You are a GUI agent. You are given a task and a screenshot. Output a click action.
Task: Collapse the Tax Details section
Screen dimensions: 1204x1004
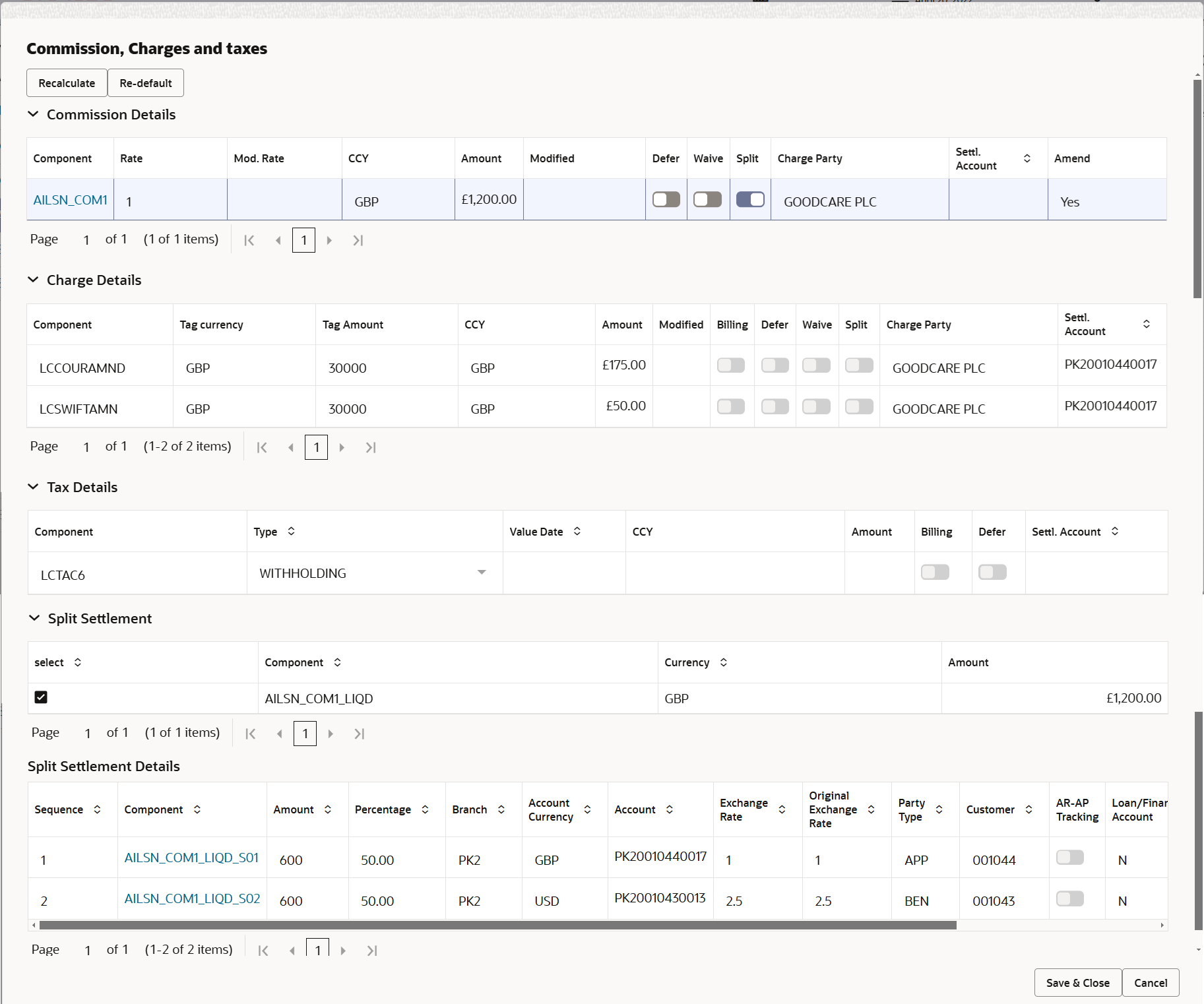click(x=34, y=487)
